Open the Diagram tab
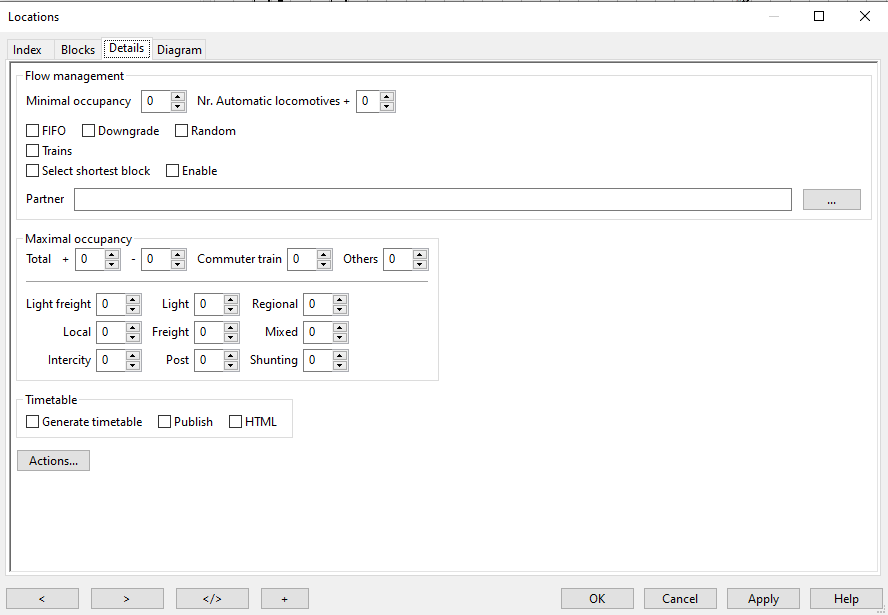Image resolution: width=888 pixels, height=615 pixels. [179, 50]
